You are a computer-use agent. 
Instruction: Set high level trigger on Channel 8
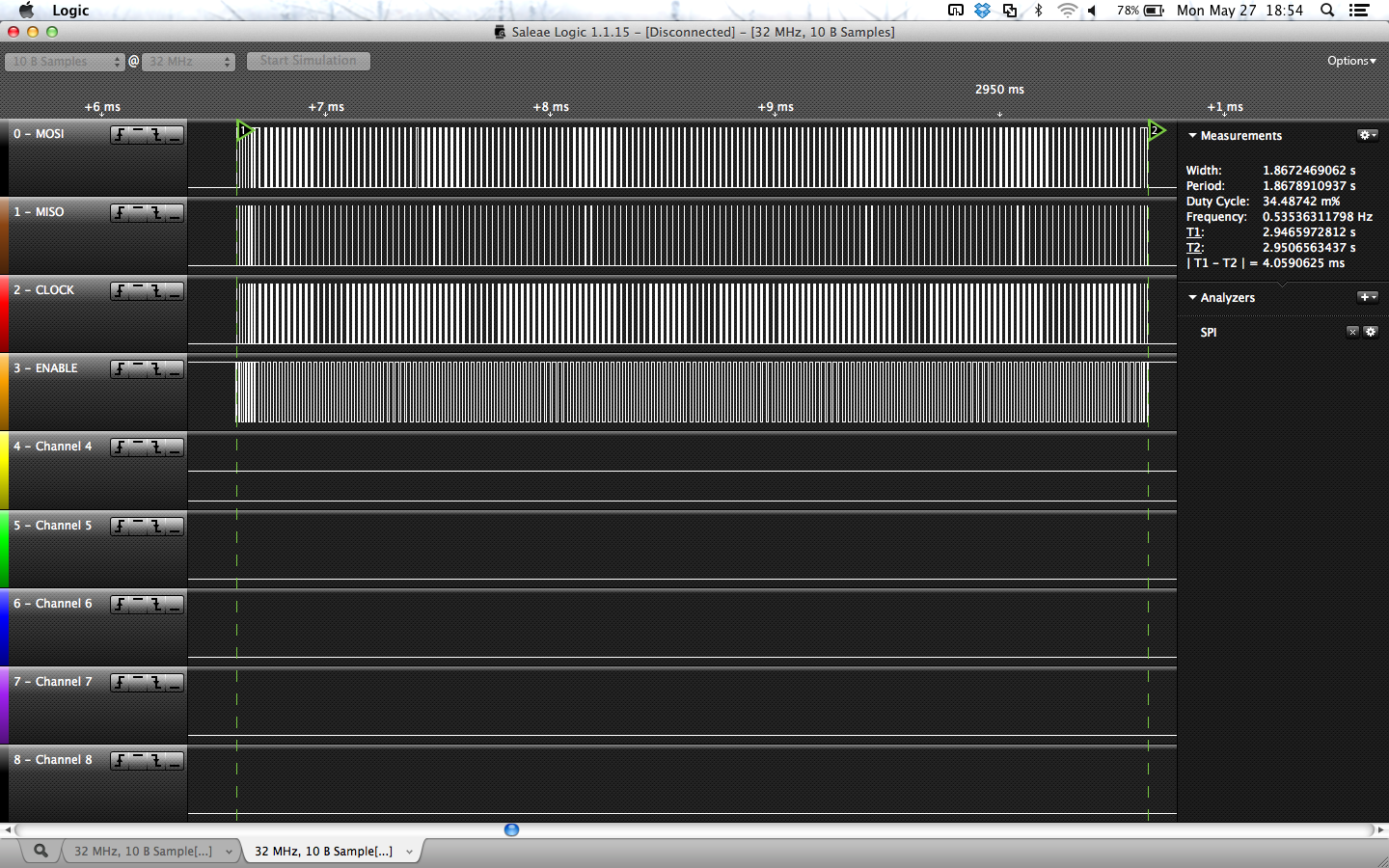click(x=138, y=761)
